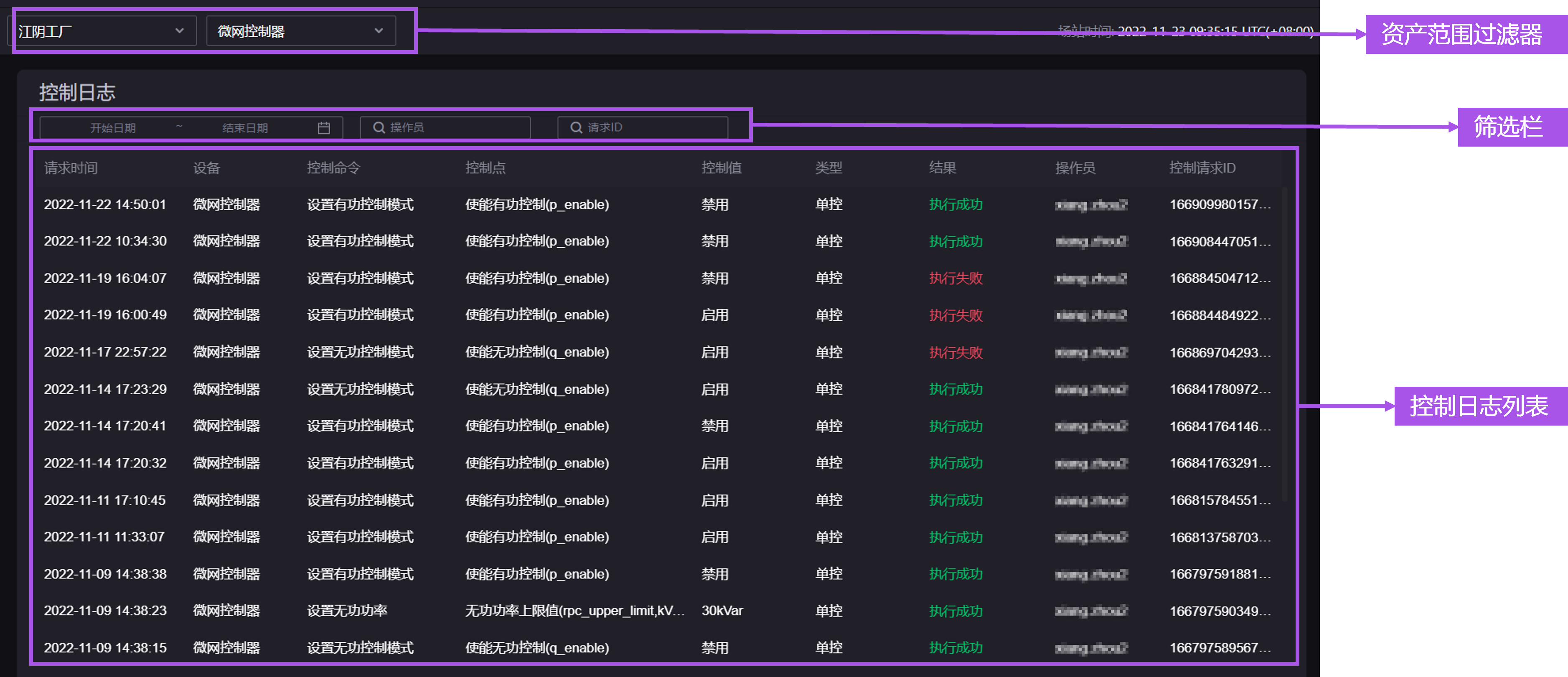Click the search icon in 操作员 field
This screenshot has height=677, width=1568.
[x=379, y=128]
